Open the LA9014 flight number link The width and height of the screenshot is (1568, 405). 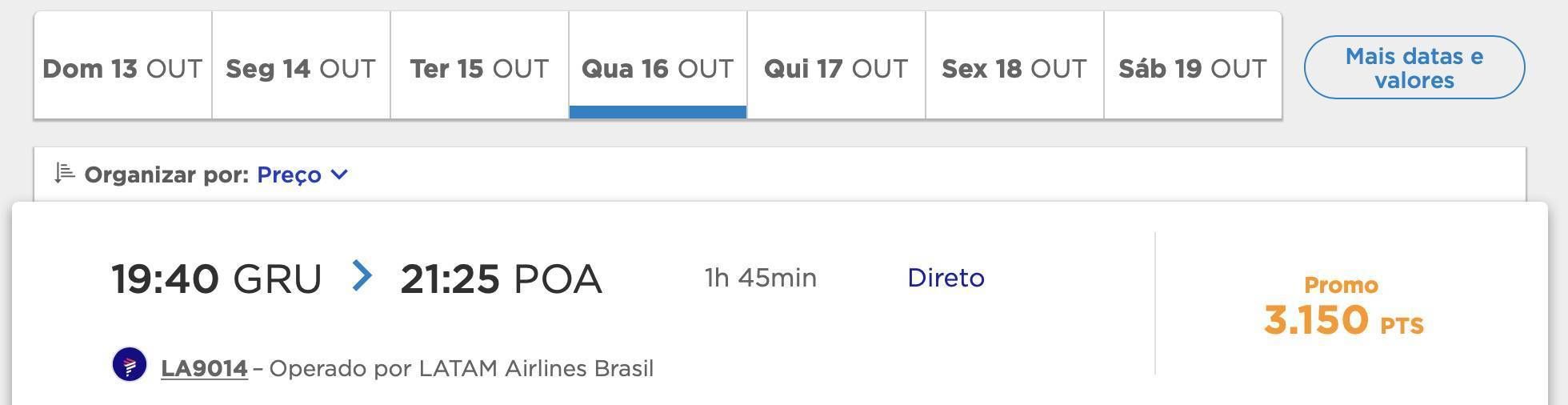(204, 368)
